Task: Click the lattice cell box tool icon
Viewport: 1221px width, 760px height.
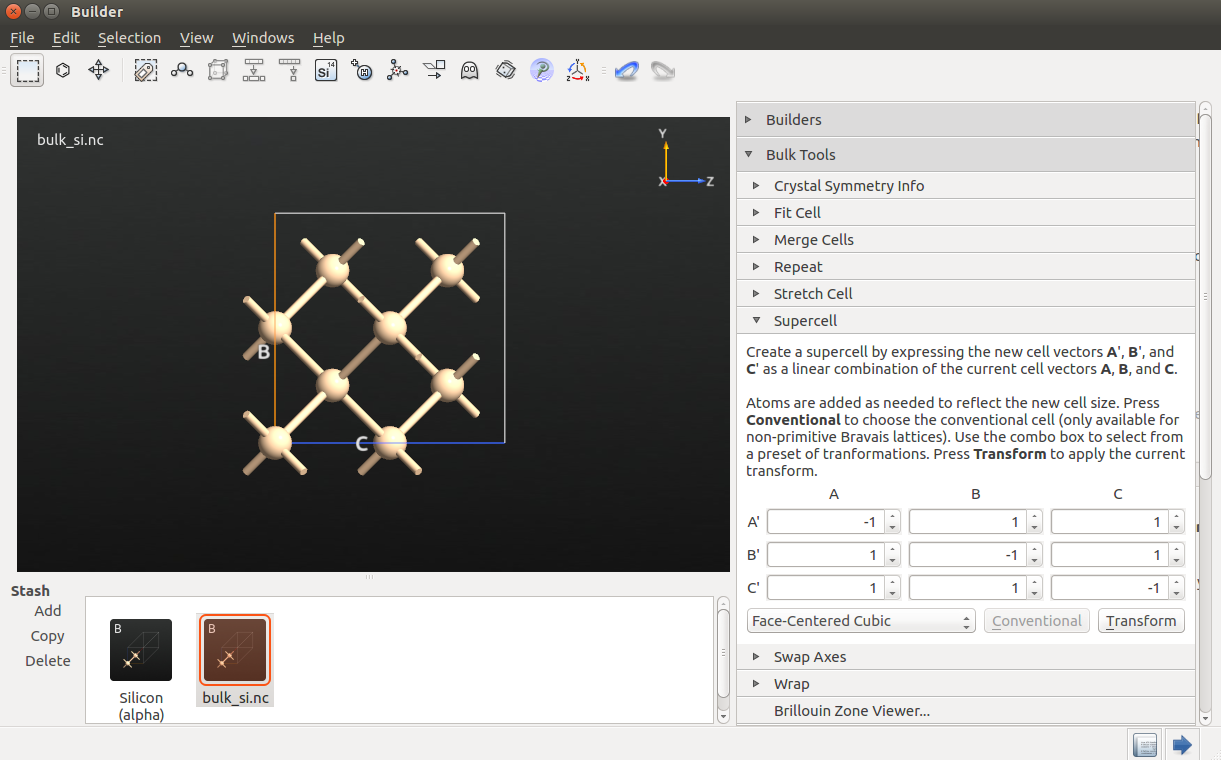Action: [218, 71]
